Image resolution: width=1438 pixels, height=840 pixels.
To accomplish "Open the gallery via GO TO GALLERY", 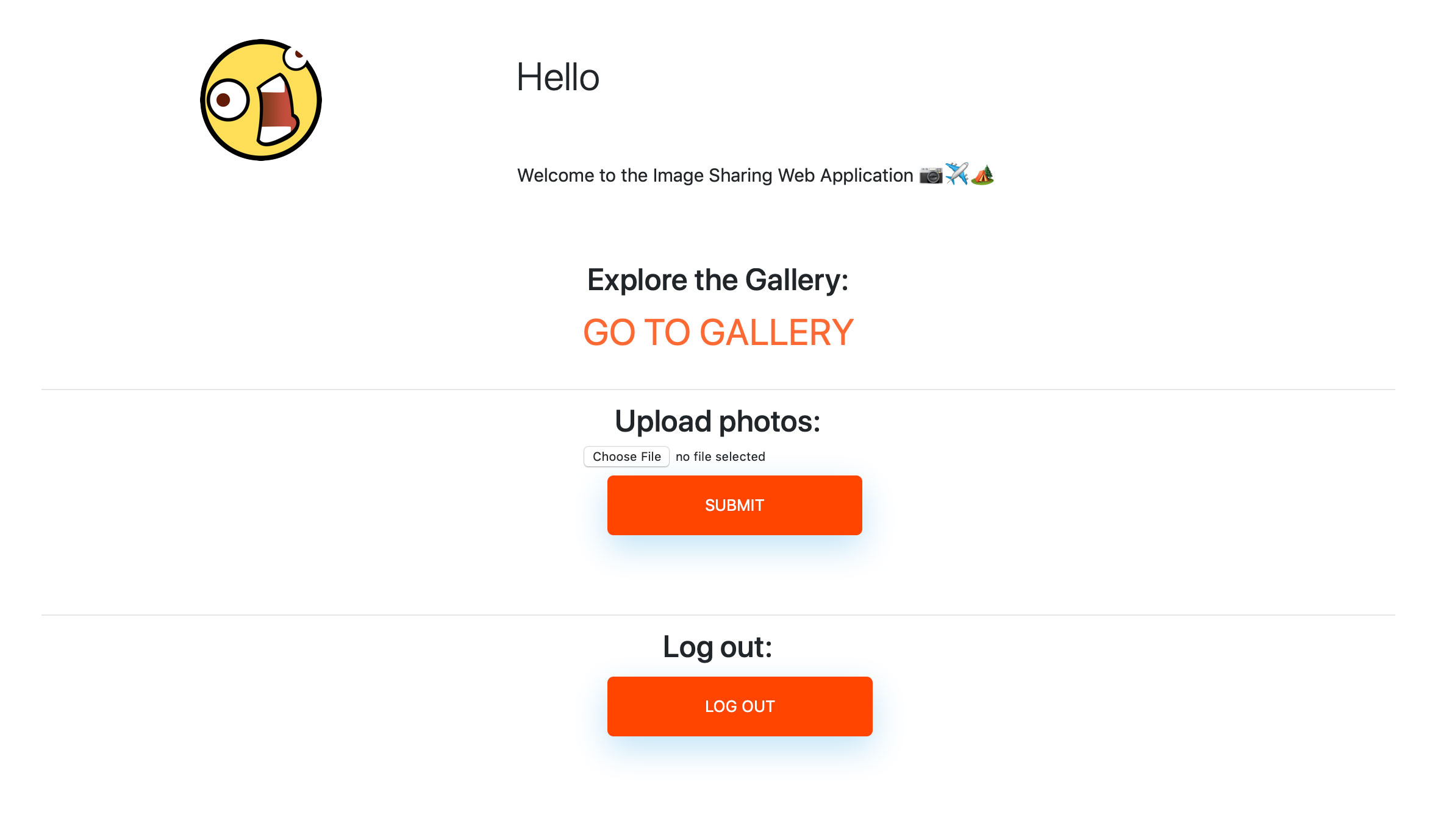I will tap(718, 332).
